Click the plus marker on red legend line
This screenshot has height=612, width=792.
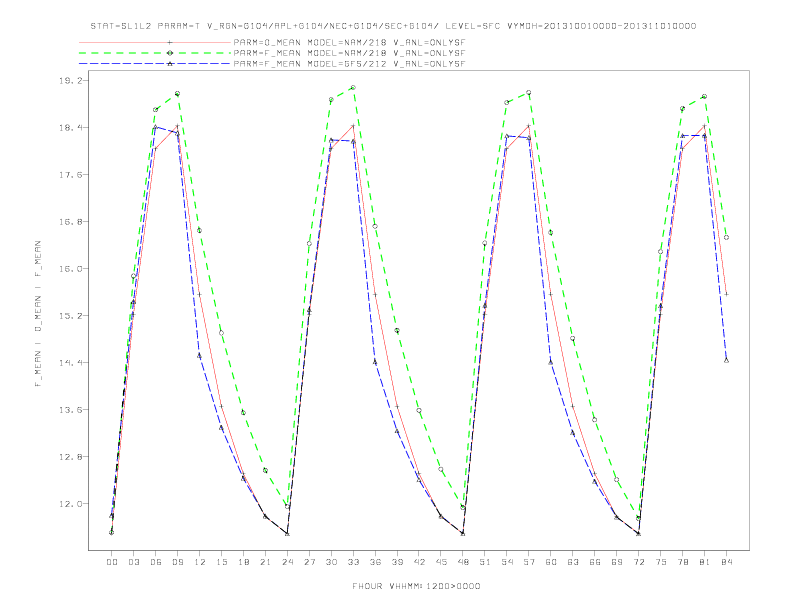click(x=170, y=42)
